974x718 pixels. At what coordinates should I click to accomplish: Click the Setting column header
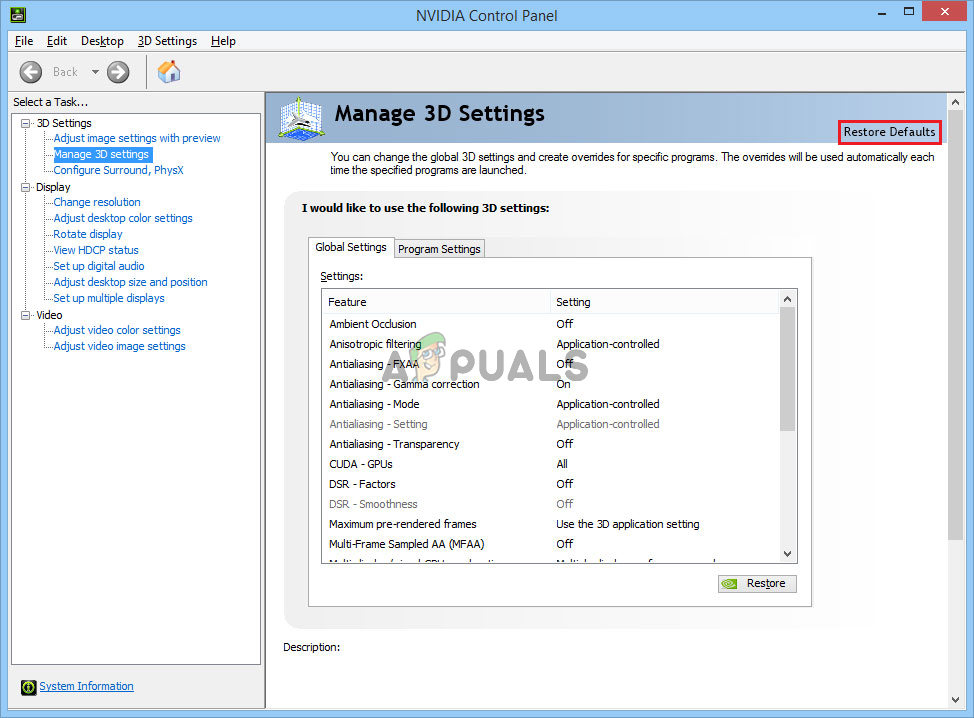(665, 302)
